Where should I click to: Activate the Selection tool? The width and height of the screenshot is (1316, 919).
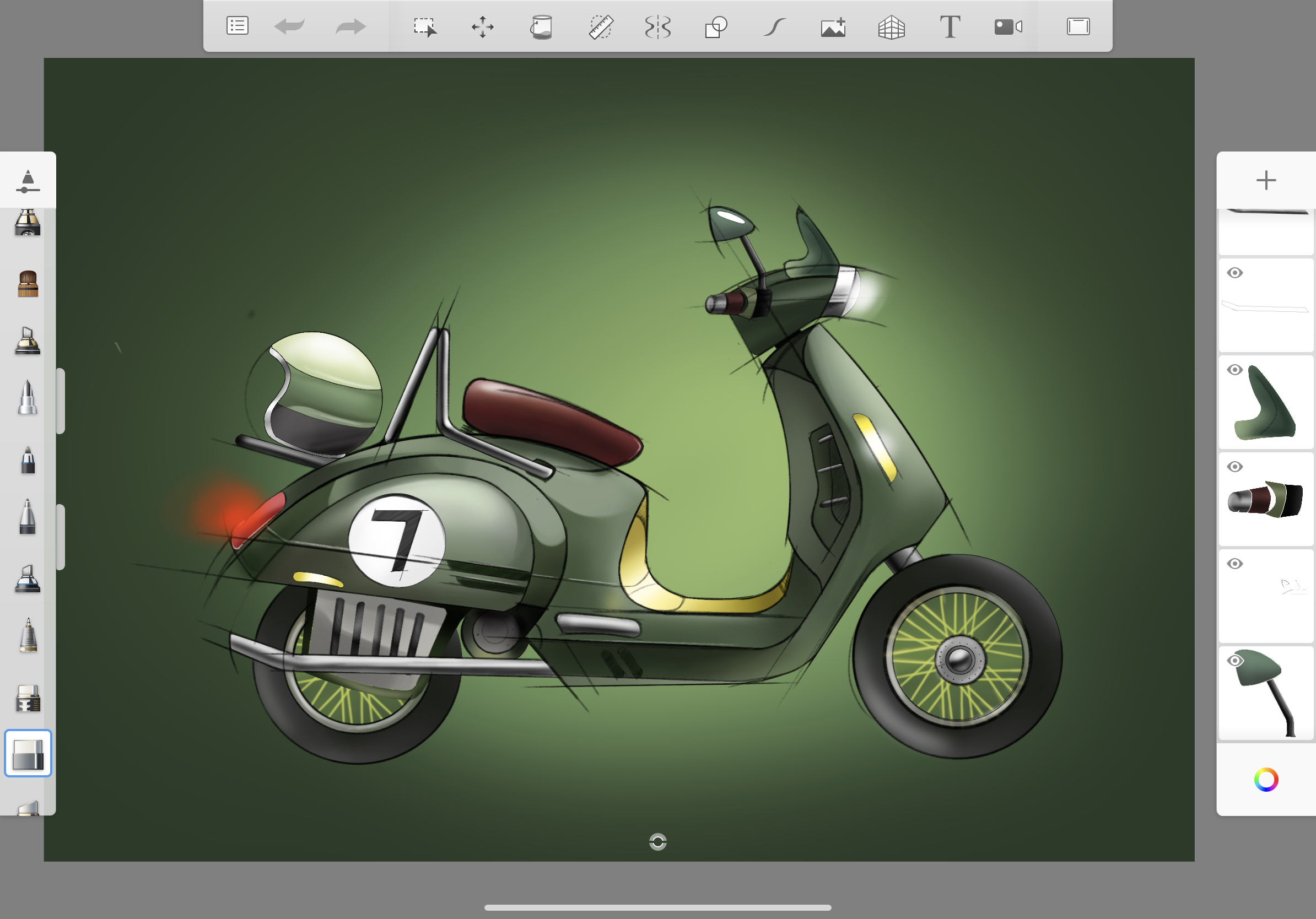[425, 26]
